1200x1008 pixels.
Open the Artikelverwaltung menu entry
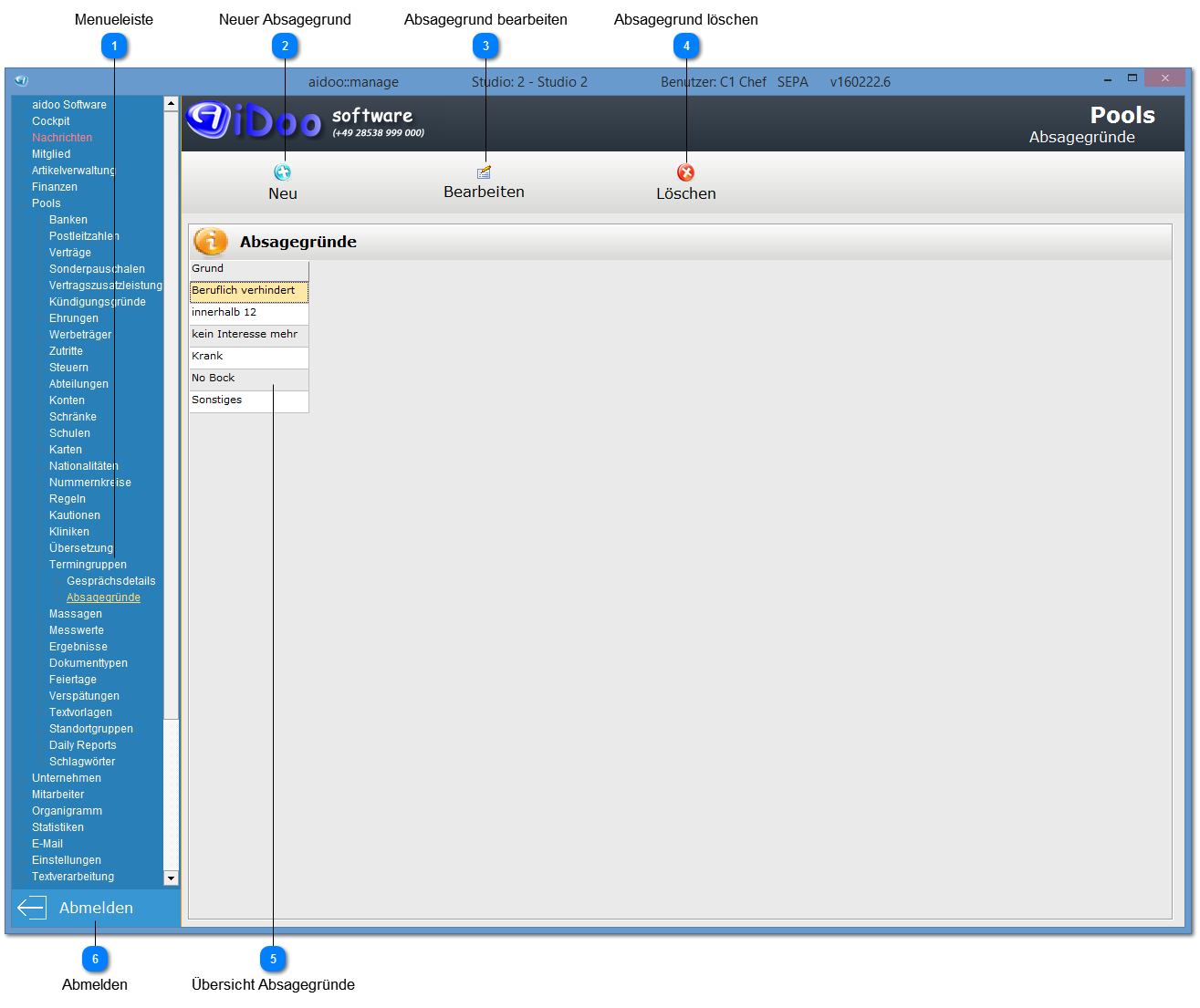(74, 171)
